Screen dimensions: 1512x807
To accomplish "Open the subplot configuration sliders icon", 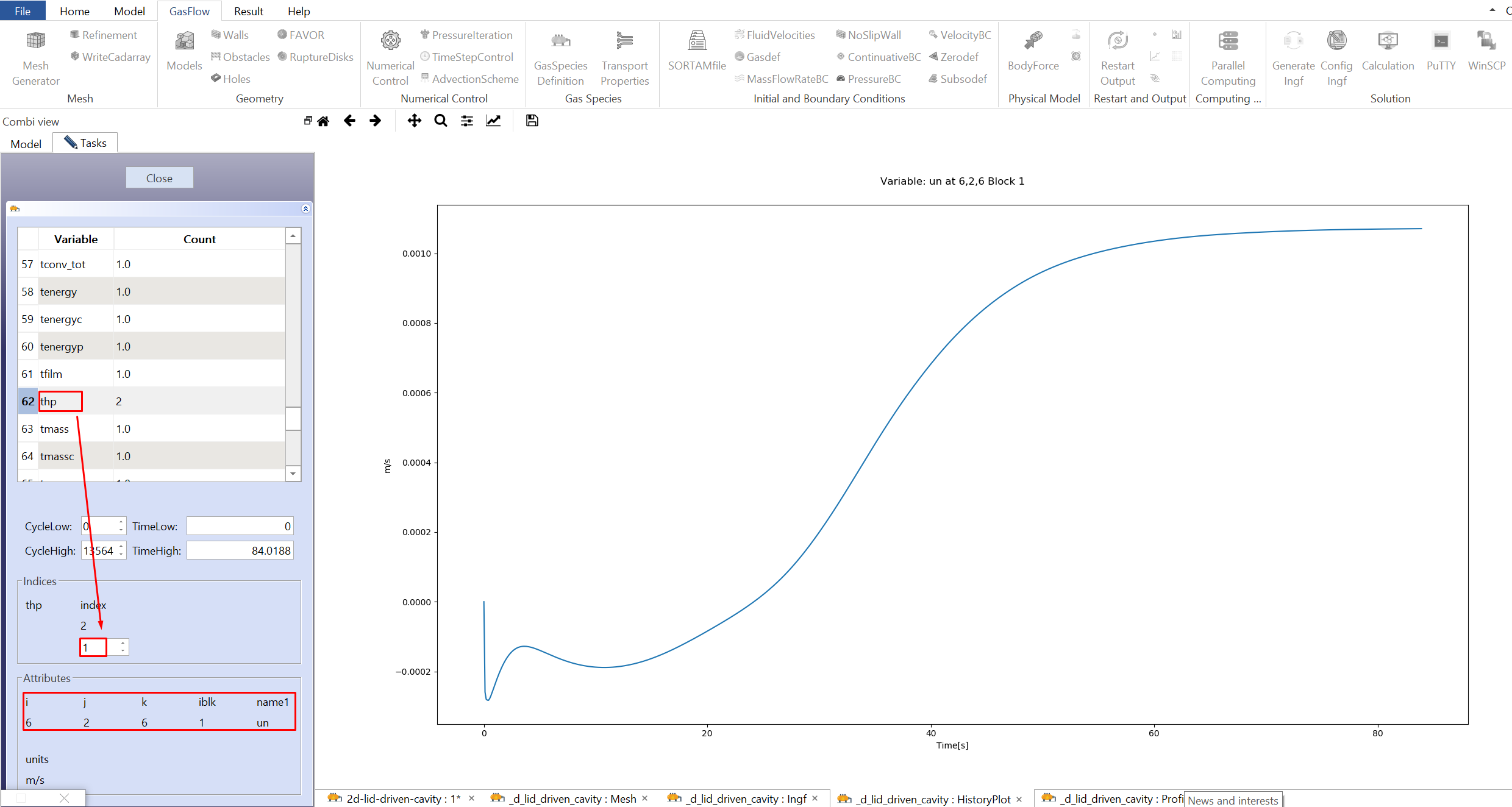I will (467, 121).
